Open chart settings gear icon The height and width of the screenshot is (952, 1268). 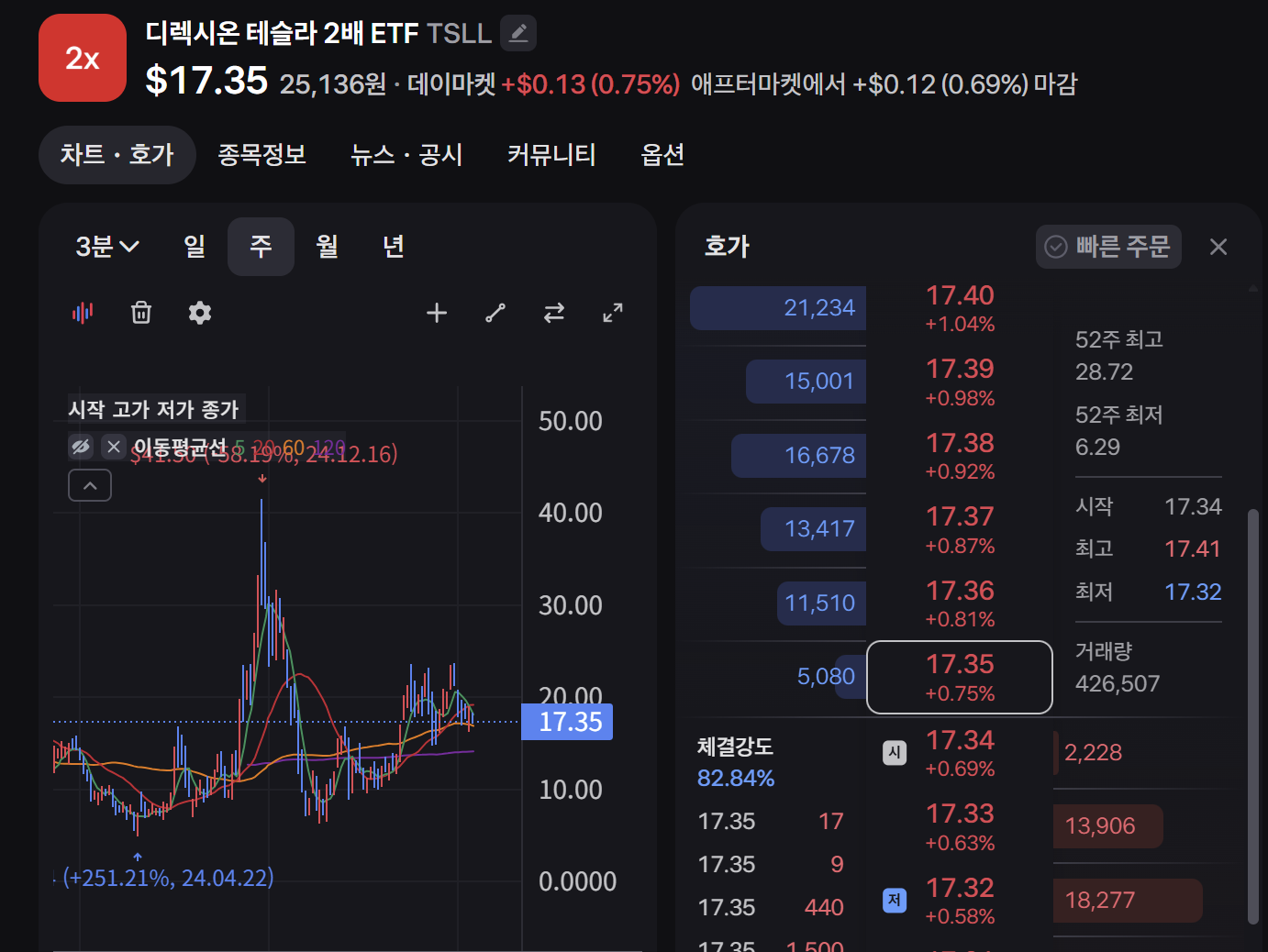pos(200,313)
